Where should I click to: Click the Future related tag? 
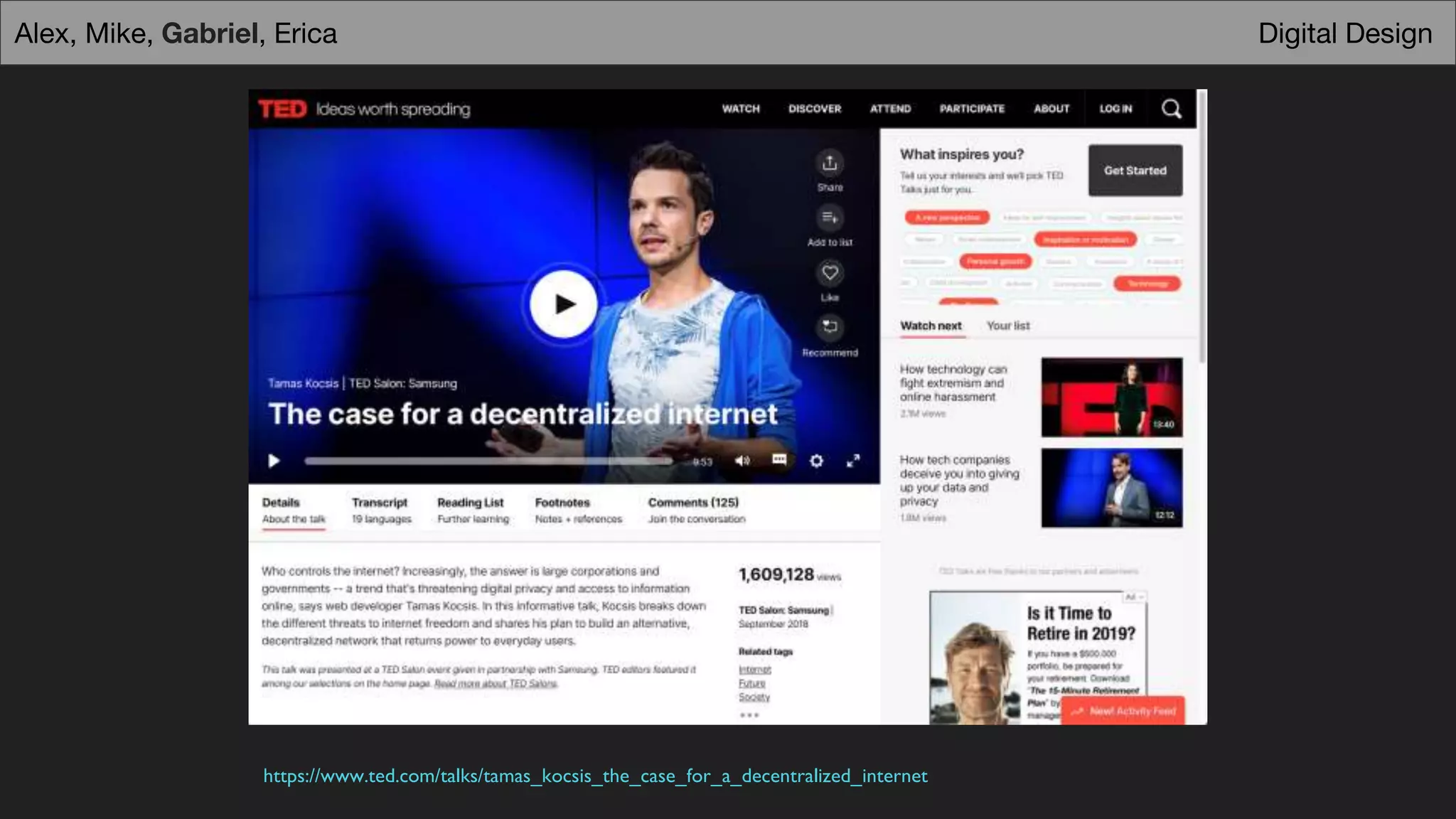click(751, 683)
